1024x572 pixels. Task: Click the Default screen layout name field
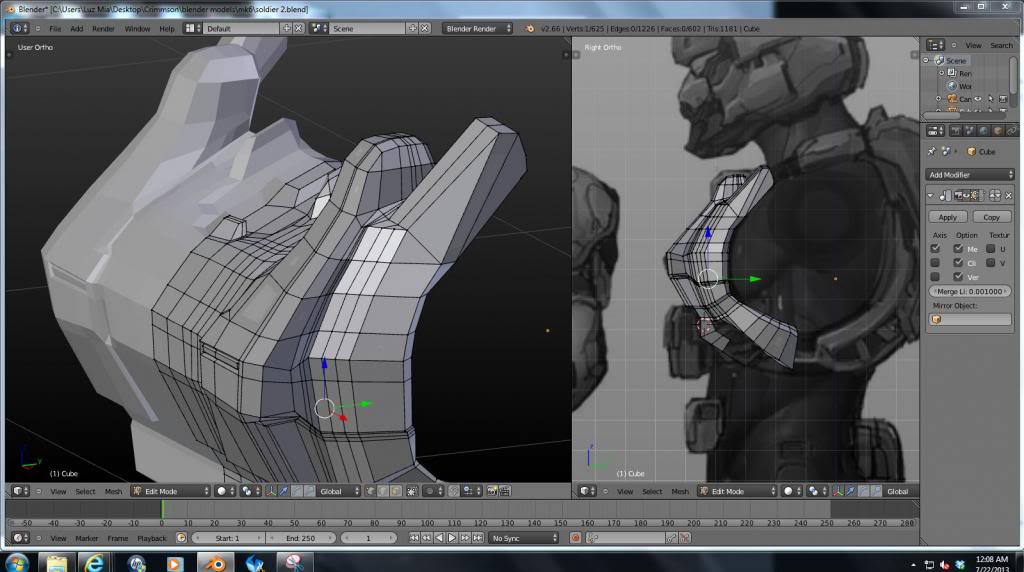pyautogui.click(x=240, y=29)
